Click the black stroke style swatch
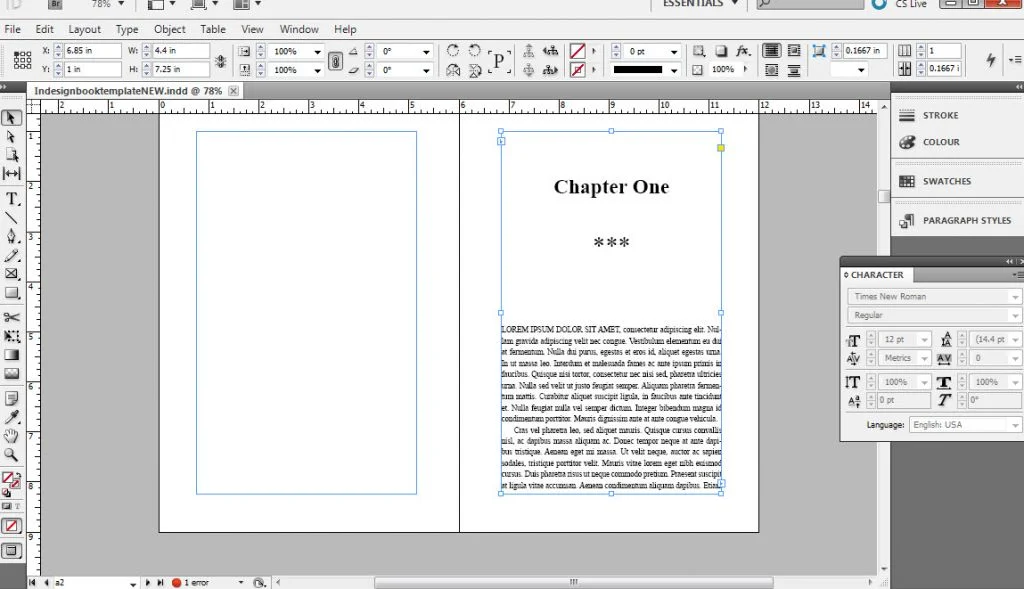Image resolution: width=1024 pixels, height=589 pixels. coord(640,69)
